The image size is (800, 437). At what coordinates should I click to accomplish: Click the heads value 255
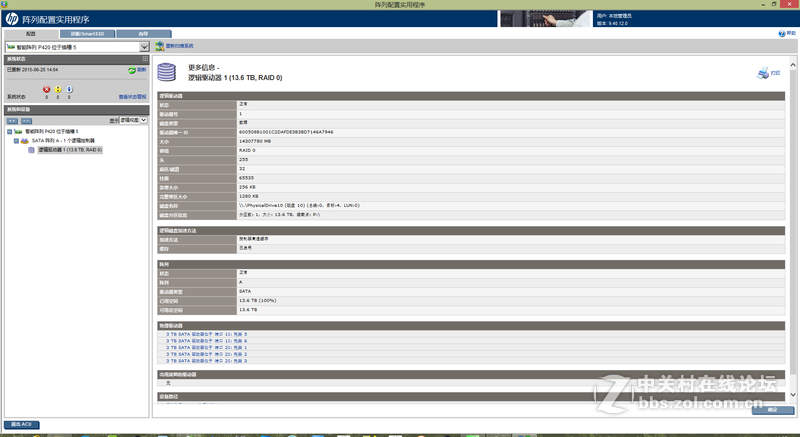click(243, 160)
